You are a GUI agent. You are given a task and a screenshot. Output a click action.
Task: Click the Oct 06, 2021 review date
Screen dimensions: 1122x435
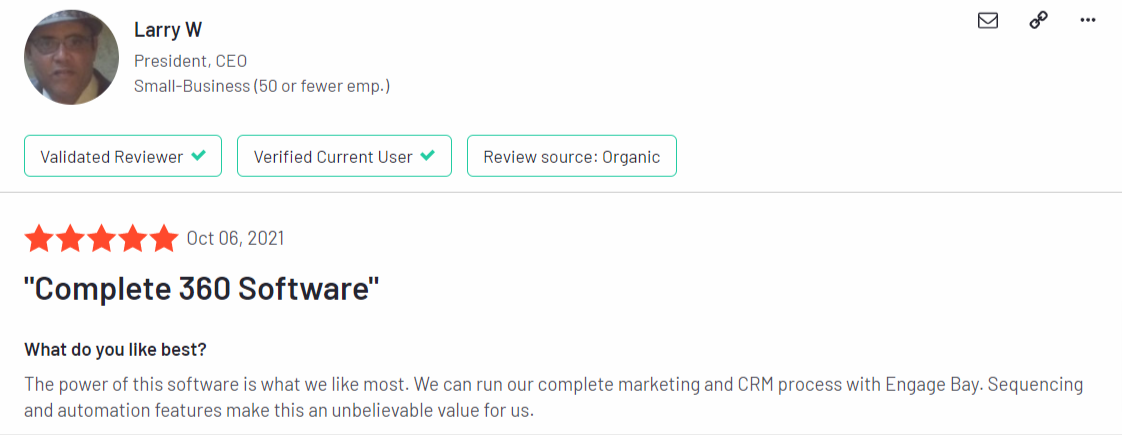coord(235,238)
